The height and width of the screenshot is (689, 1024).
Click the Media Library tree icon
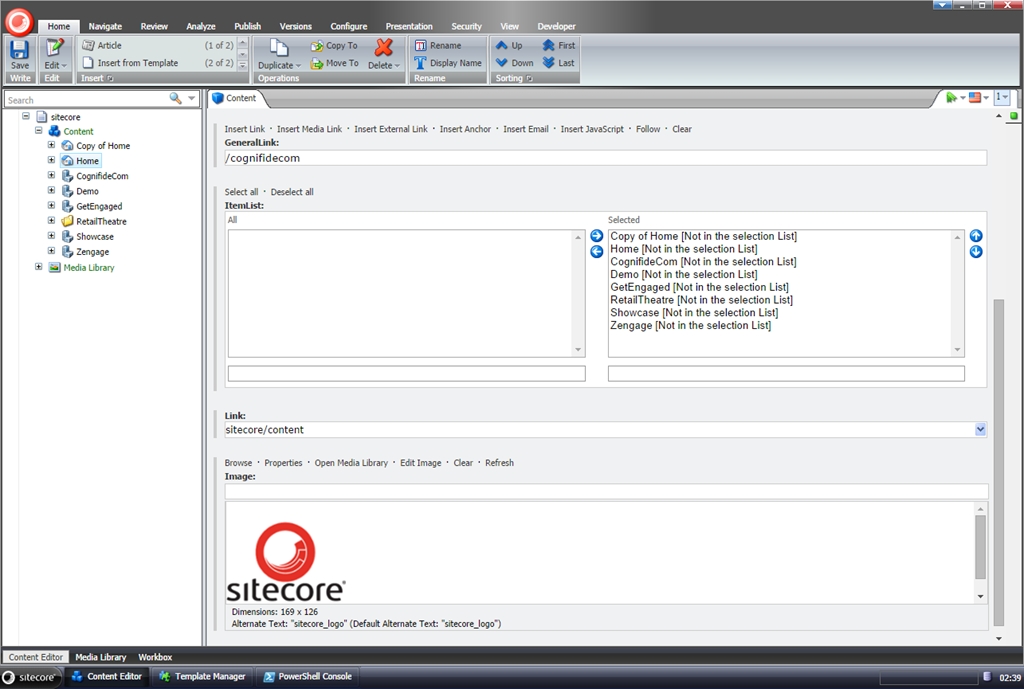tap(55, 267)
